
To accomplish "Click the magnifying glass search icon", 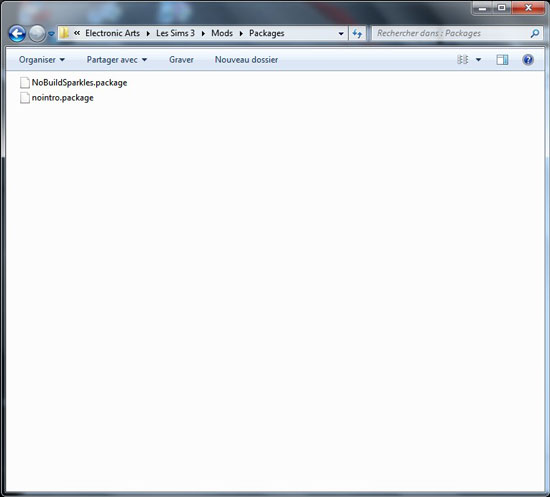I will pyautogui.click(x=535, y=34).
